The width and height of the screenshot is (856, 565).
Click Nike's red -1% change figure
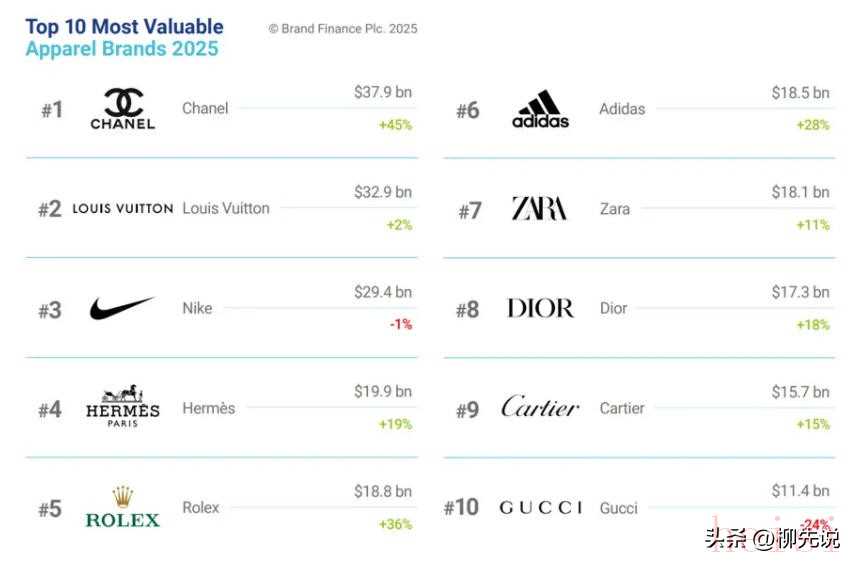[x=399, y=324]
